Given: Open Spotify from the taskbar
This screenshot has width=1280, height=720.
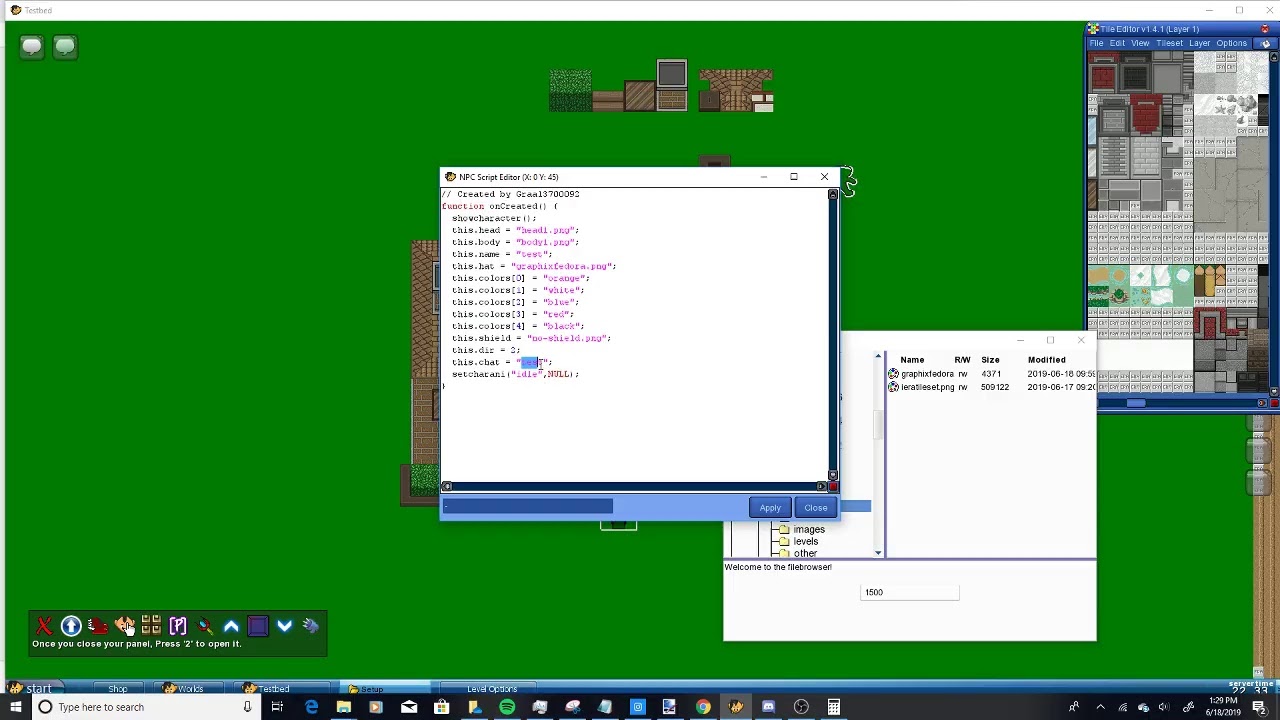Looking at the screenshot, I should click(507, 707).
